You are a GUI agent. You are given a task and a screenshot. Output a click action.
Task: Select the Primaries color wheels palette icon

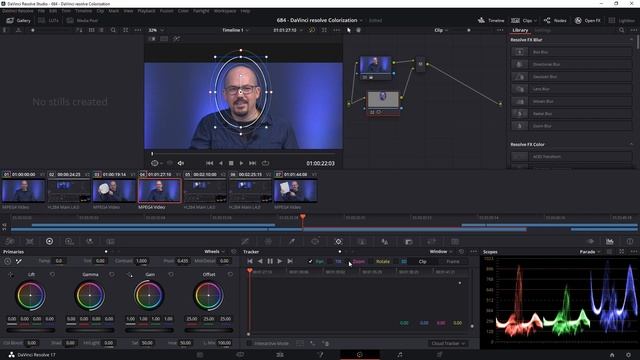click(x=49, y=242)
